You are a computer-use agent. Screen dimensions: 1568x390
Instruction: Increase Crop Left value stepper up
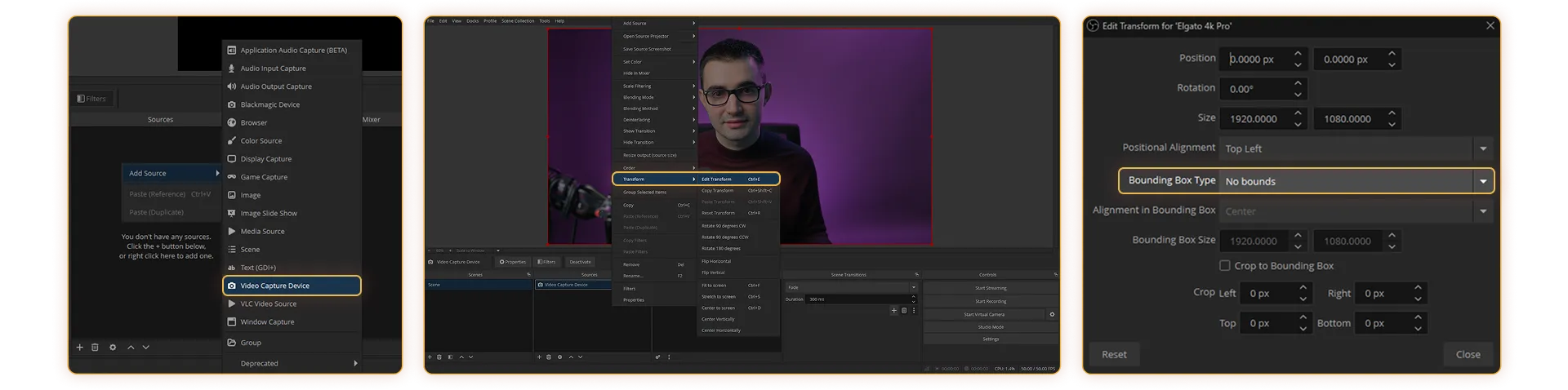point(1303,288)
